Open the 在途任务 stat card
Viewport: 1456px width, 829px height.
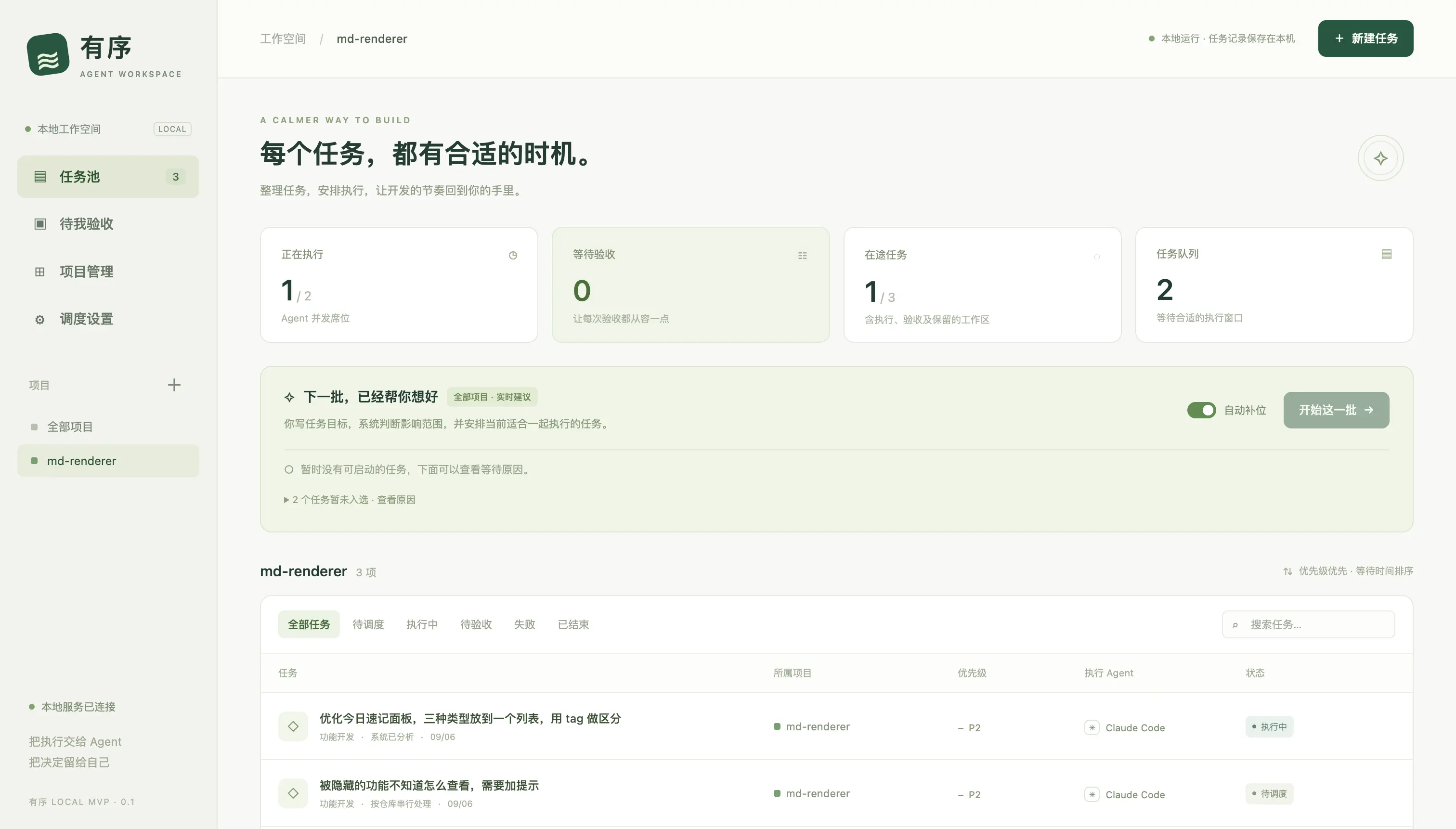pos(982,285)
